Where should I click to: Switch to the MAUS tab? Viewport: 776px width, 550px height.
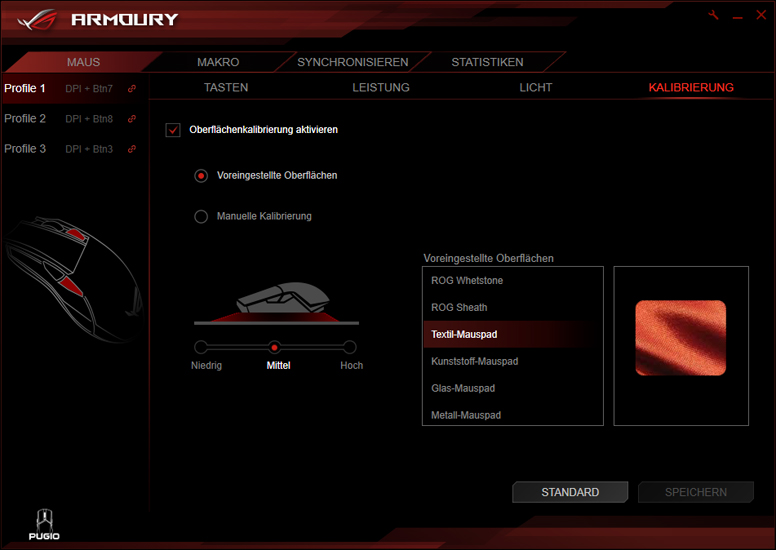(84, 62)
